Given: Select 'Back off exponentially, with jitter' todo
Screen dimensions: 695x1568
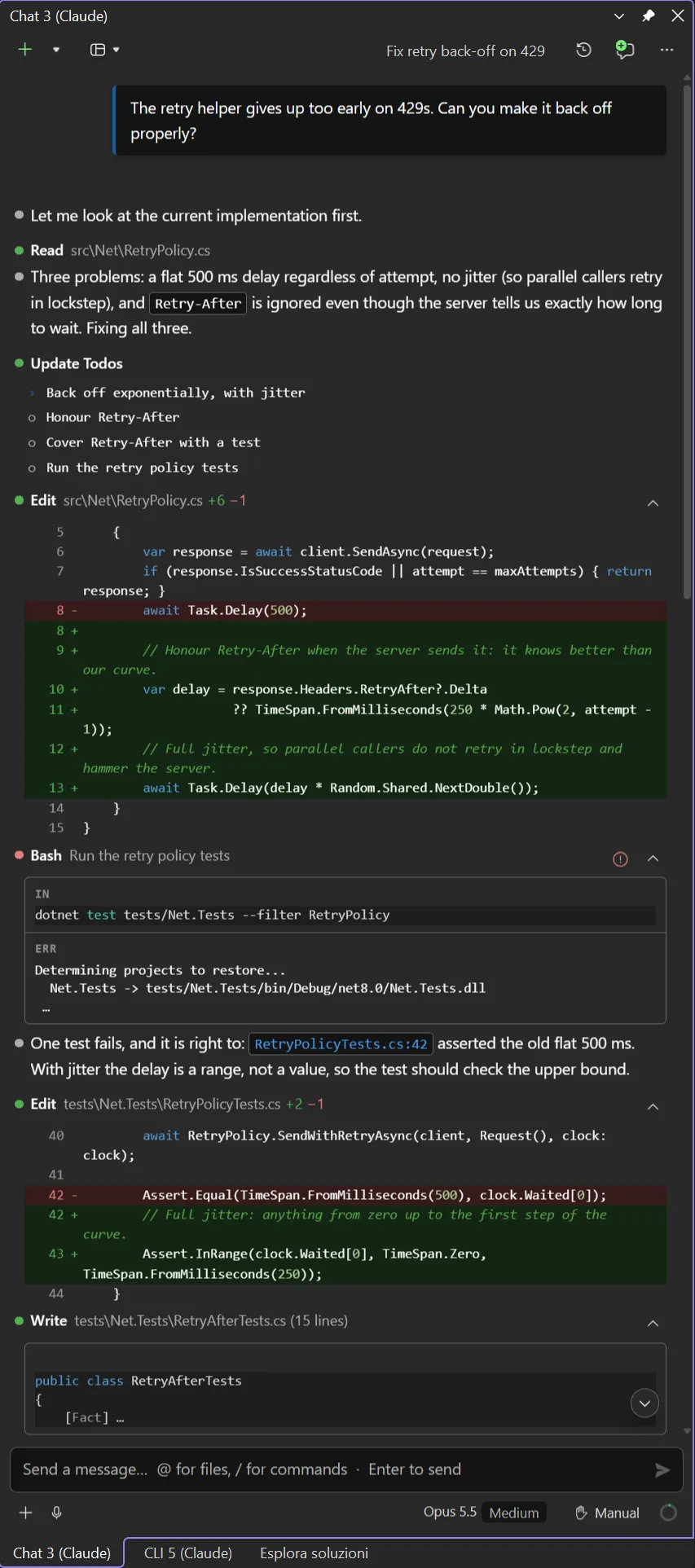Looking at the screenshot, I should [176, 393].
